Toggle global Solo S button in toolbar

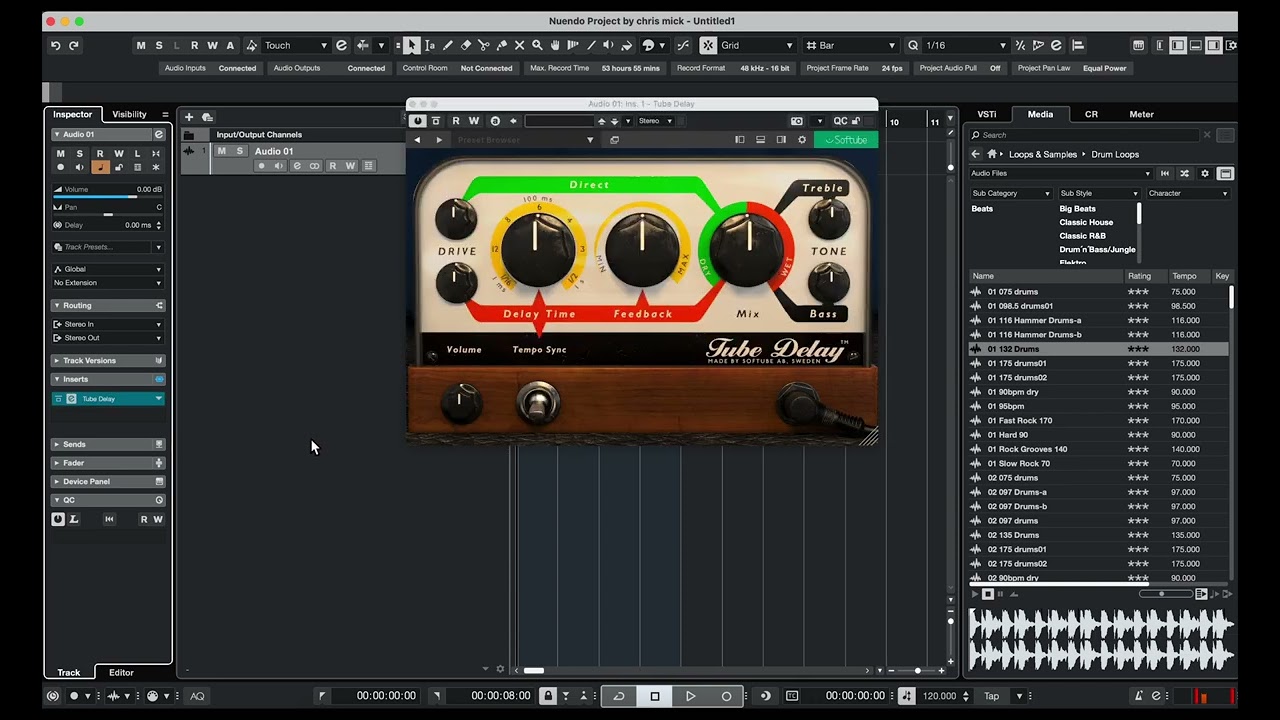click(x=158, y=45)
